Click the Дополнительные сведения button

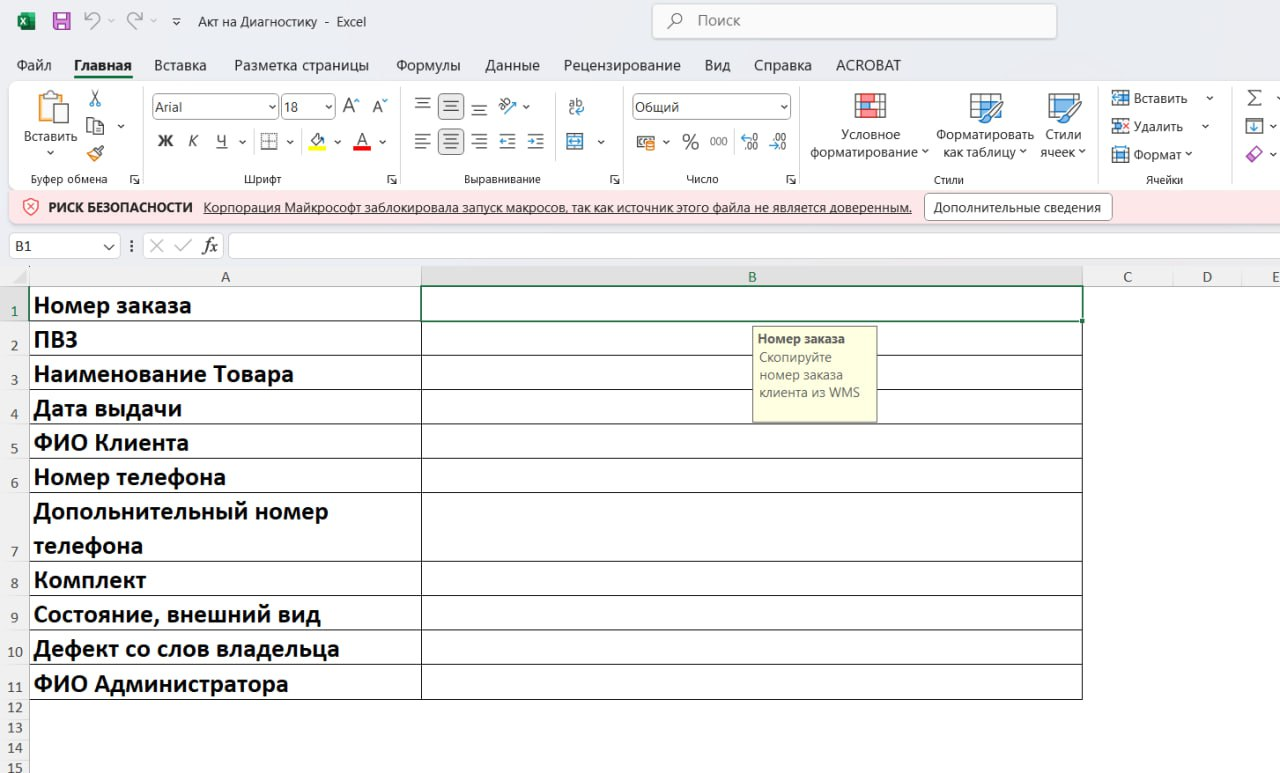(1017, 207)
